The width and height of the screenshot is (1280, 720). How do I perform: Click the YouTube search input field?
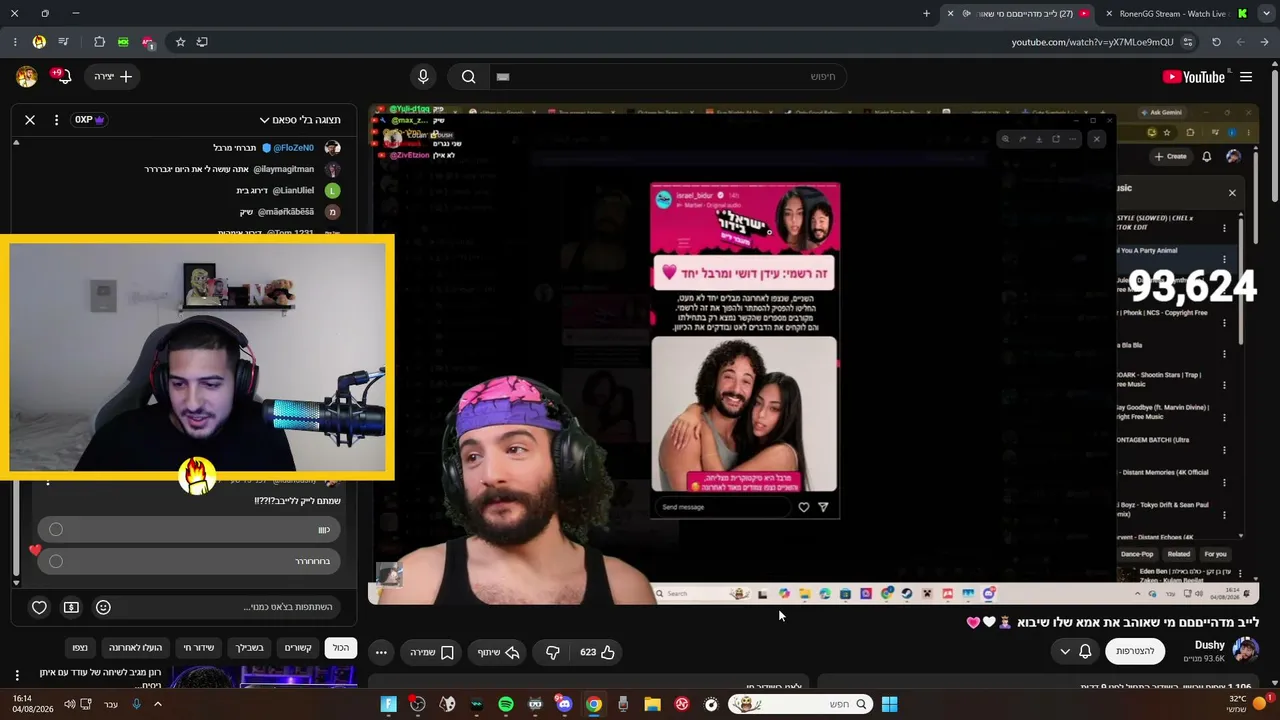[x=667, y=77]
